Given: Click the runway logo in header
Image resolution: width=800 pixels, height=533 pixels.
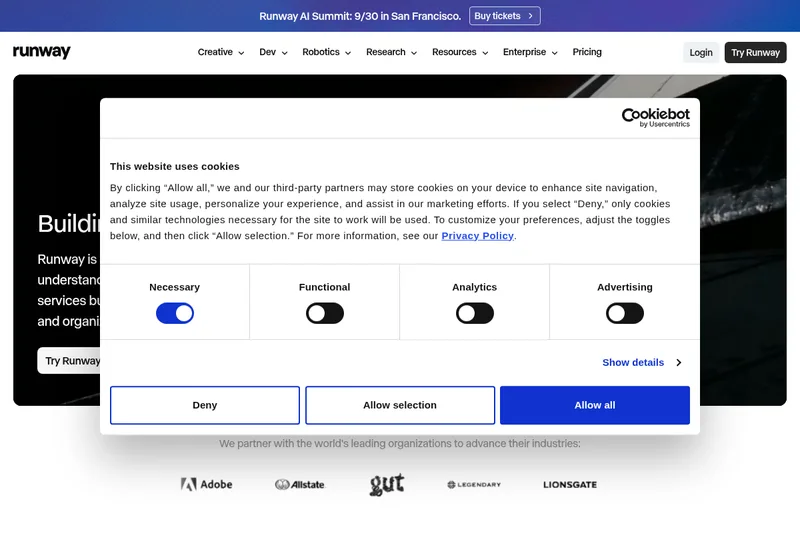Looking at the screenshot, I should [x=42, y=52].
